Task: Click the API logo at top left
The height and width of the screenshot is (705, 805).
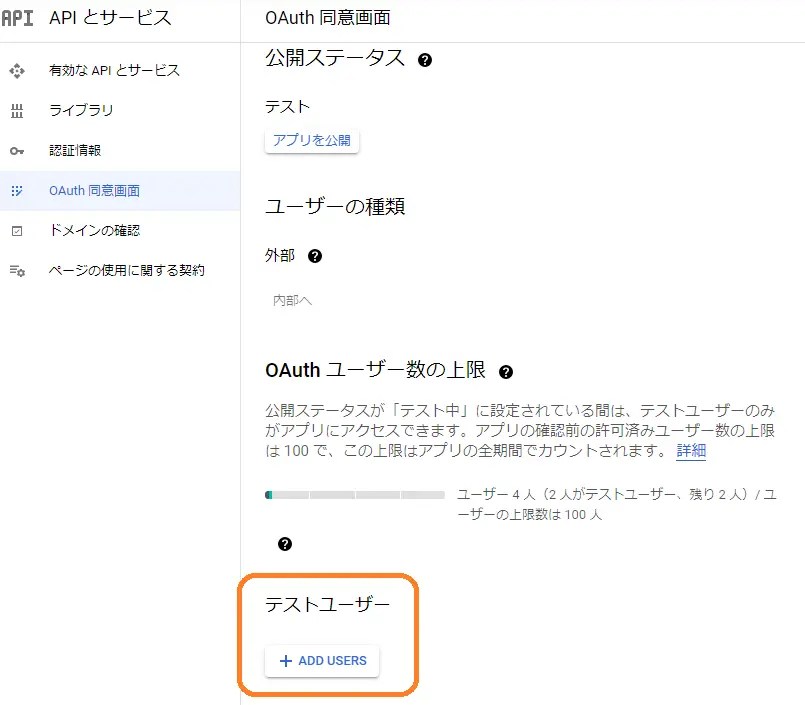Action: 19,17
